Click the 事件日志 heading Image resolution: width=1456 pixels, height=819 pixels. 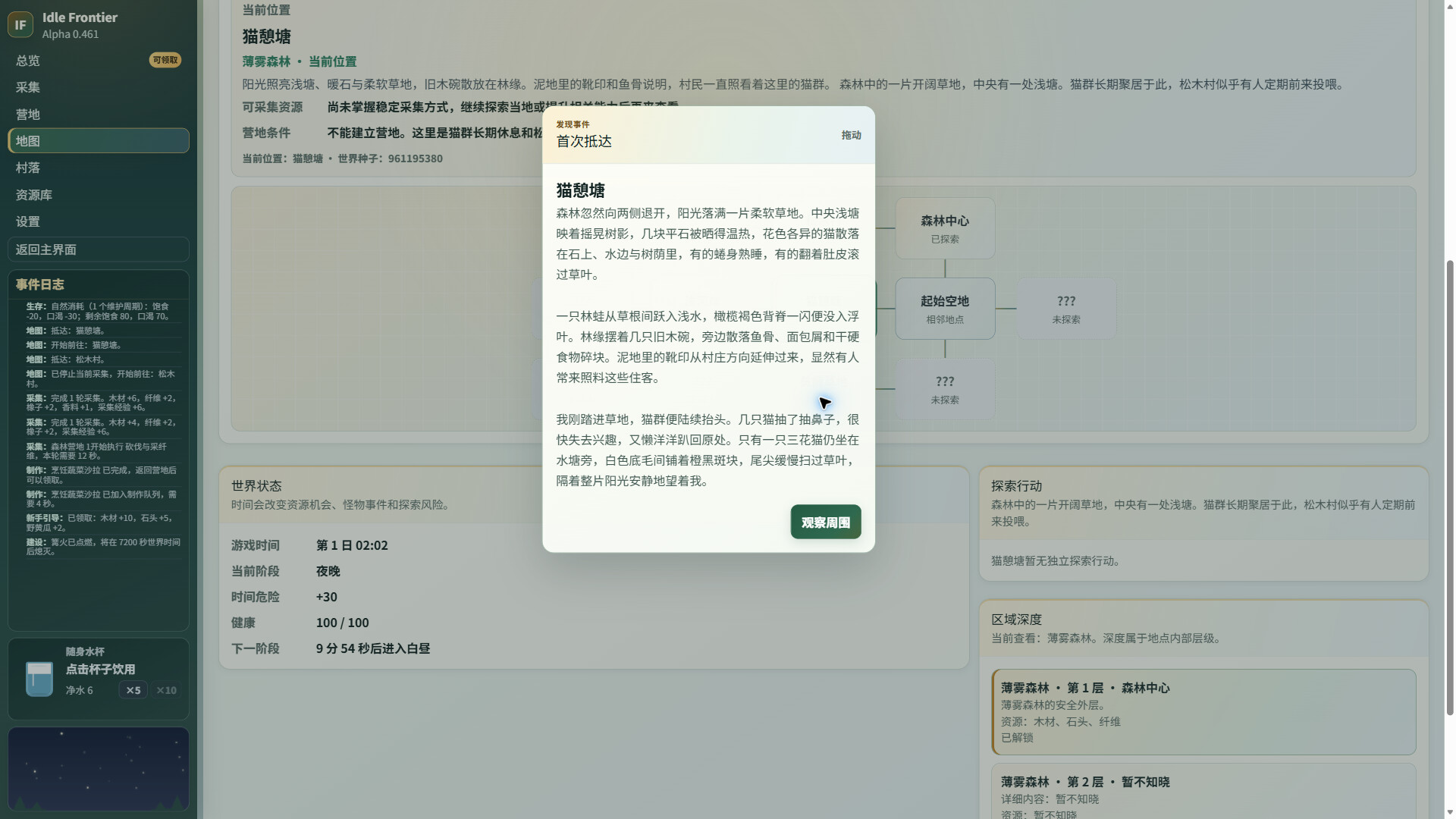tap(39, 284)
